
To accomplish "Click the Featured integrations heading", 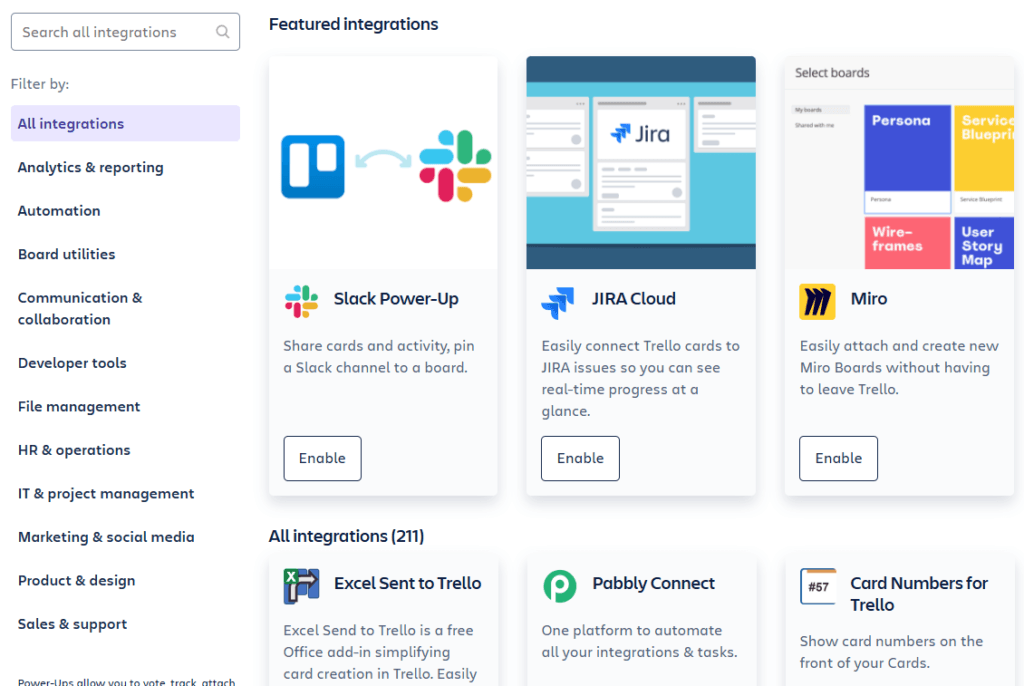I will [x=353, y=24].
